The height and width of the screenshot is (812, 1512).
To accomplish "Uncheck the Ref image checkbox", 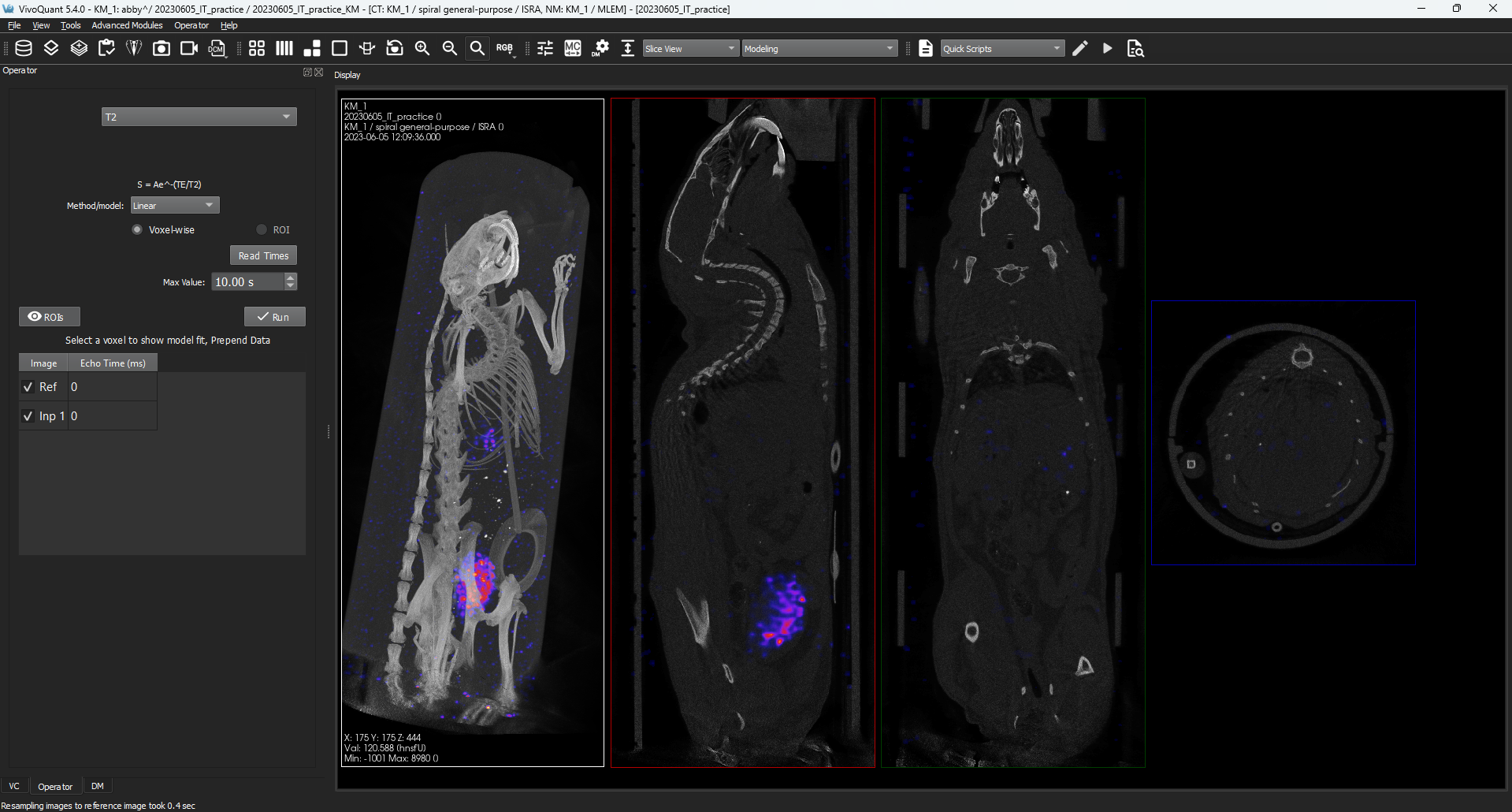I will [28, 387].
